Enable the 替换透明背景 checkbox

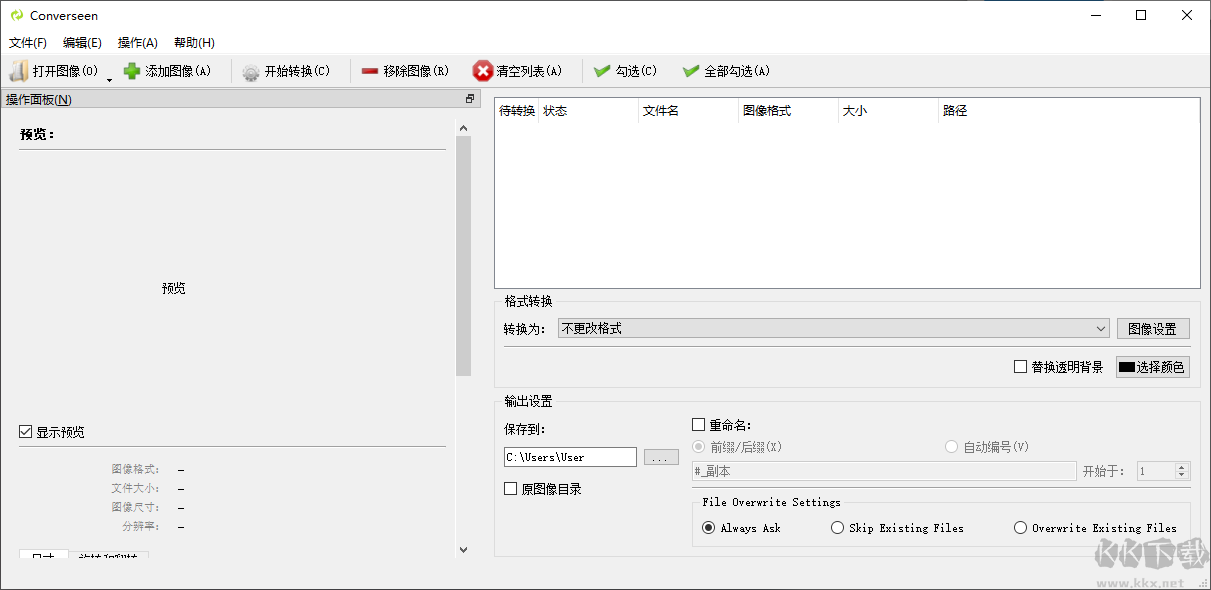click(1018, 367)
